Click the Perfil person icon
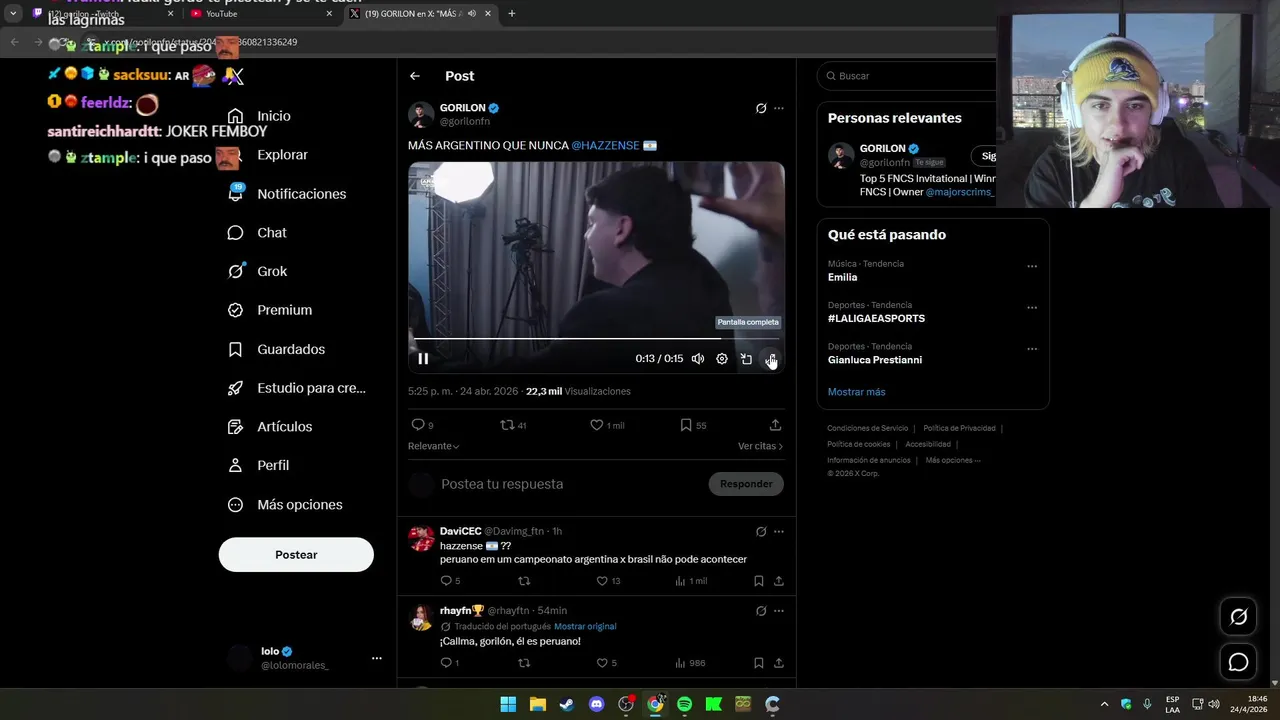The width and height of the screenshot is (1280, 720). click(235, 465)
